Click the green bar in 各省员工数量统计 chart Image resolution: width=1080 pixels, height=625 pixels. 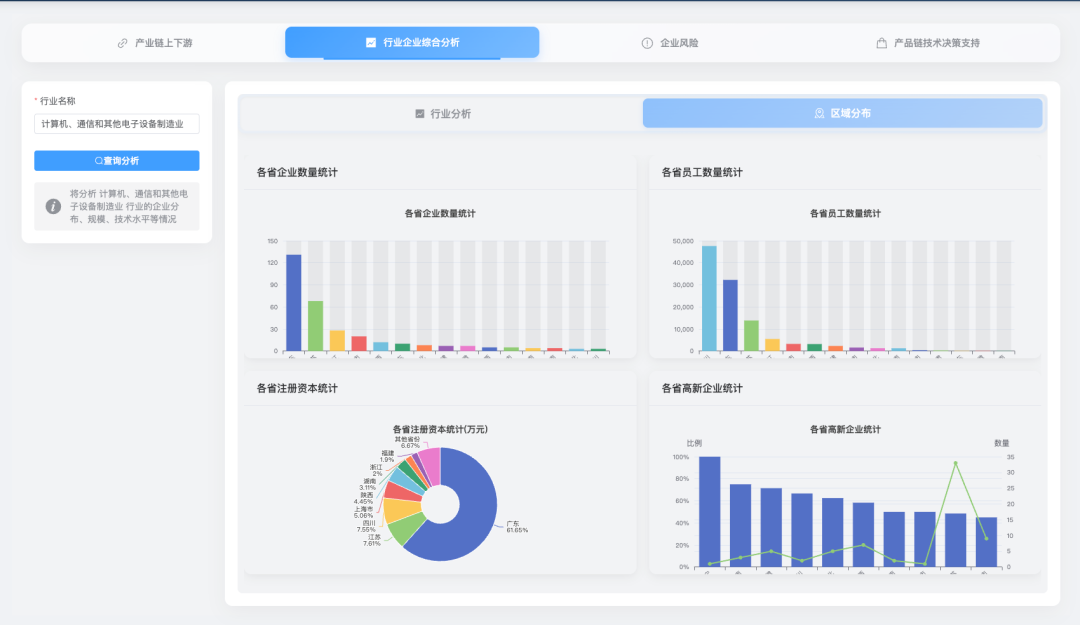coord(751,336)
